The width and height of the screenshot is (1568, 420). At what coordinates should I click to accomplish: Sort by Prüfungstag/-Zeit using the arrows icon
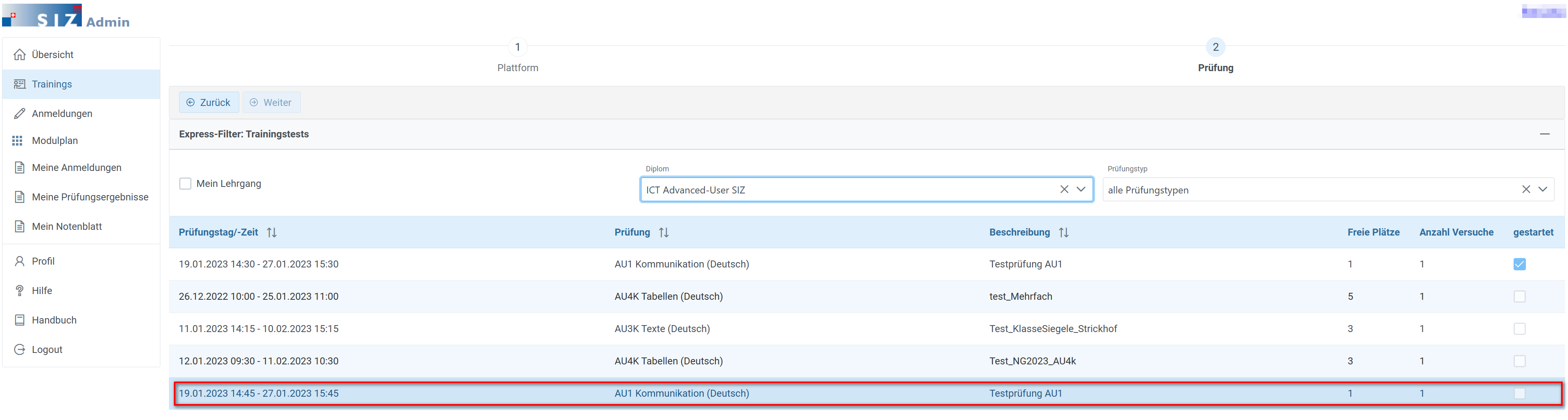pyautogui.click(x=272, y=233)
